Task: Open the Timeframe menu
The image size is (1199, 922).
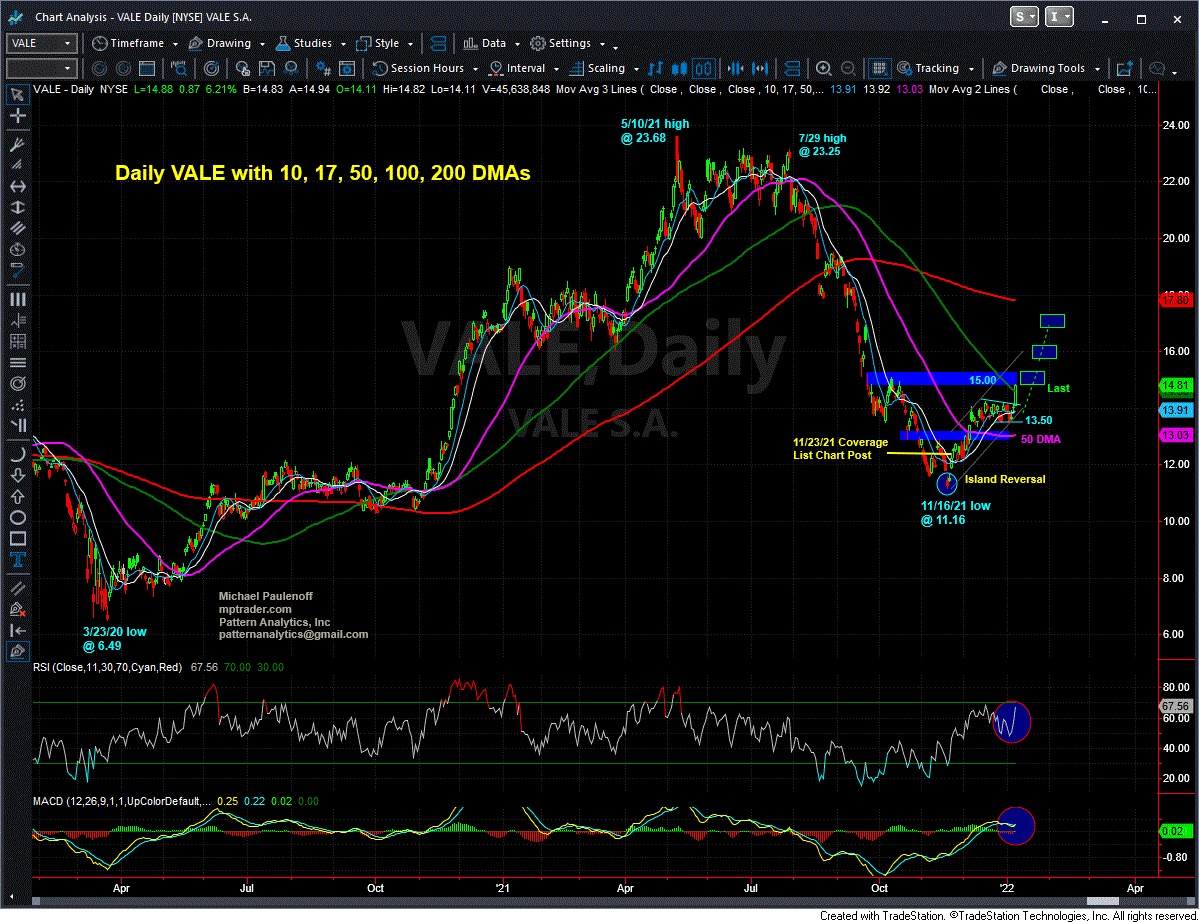Action: tap(135, 44)
